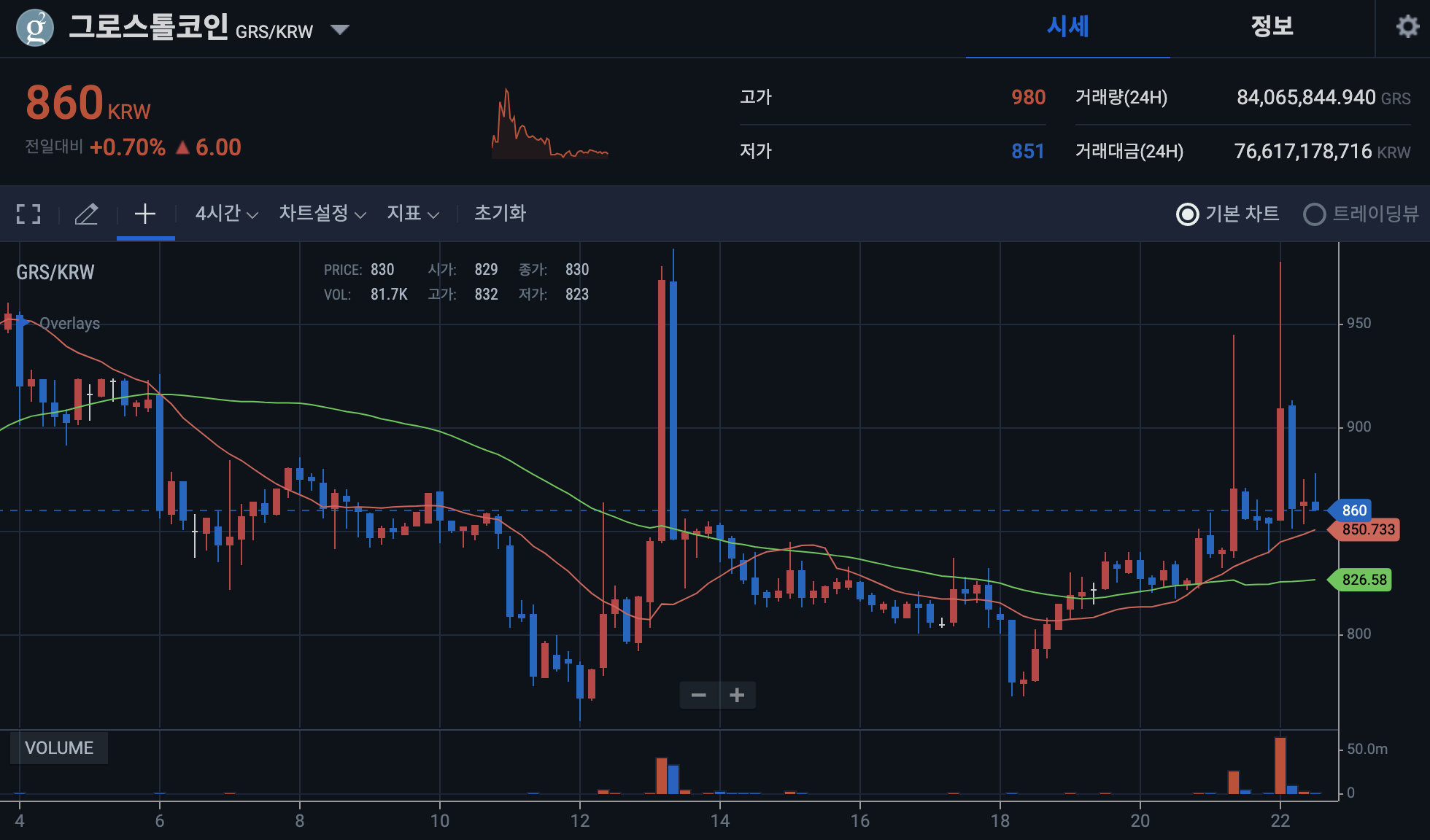The image size is (1430, 840).
Task: Click the Groestlcoin logo icon
Action: tap(35, 28)
